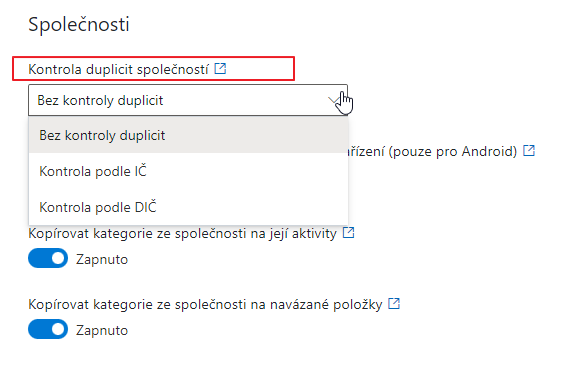Choose Kontrola podle DIČ option
This screenshot has width=574, height=365.
pos(188,207)
